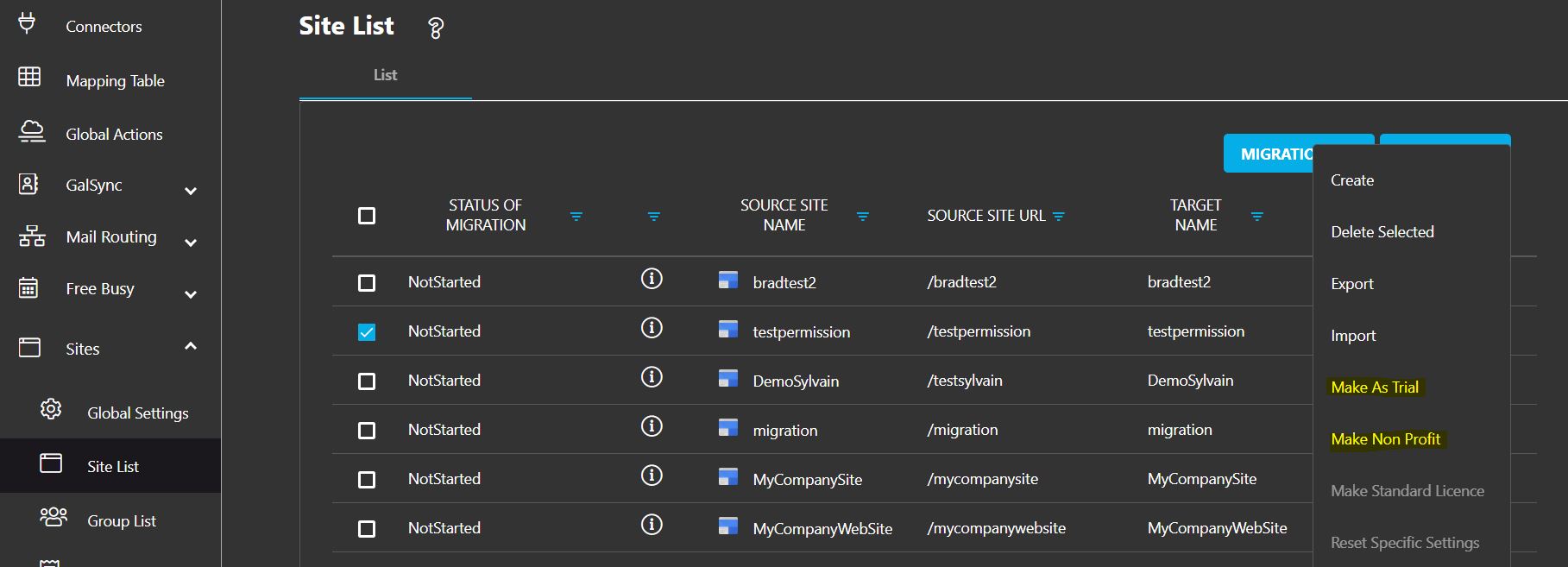Click the Migration button

(1269, 154)
